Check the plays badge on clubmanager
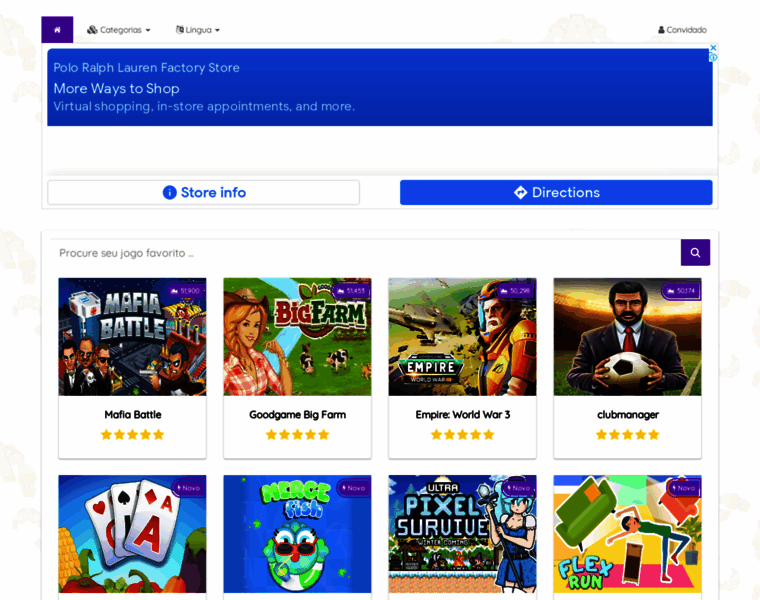 coord(681,291)
